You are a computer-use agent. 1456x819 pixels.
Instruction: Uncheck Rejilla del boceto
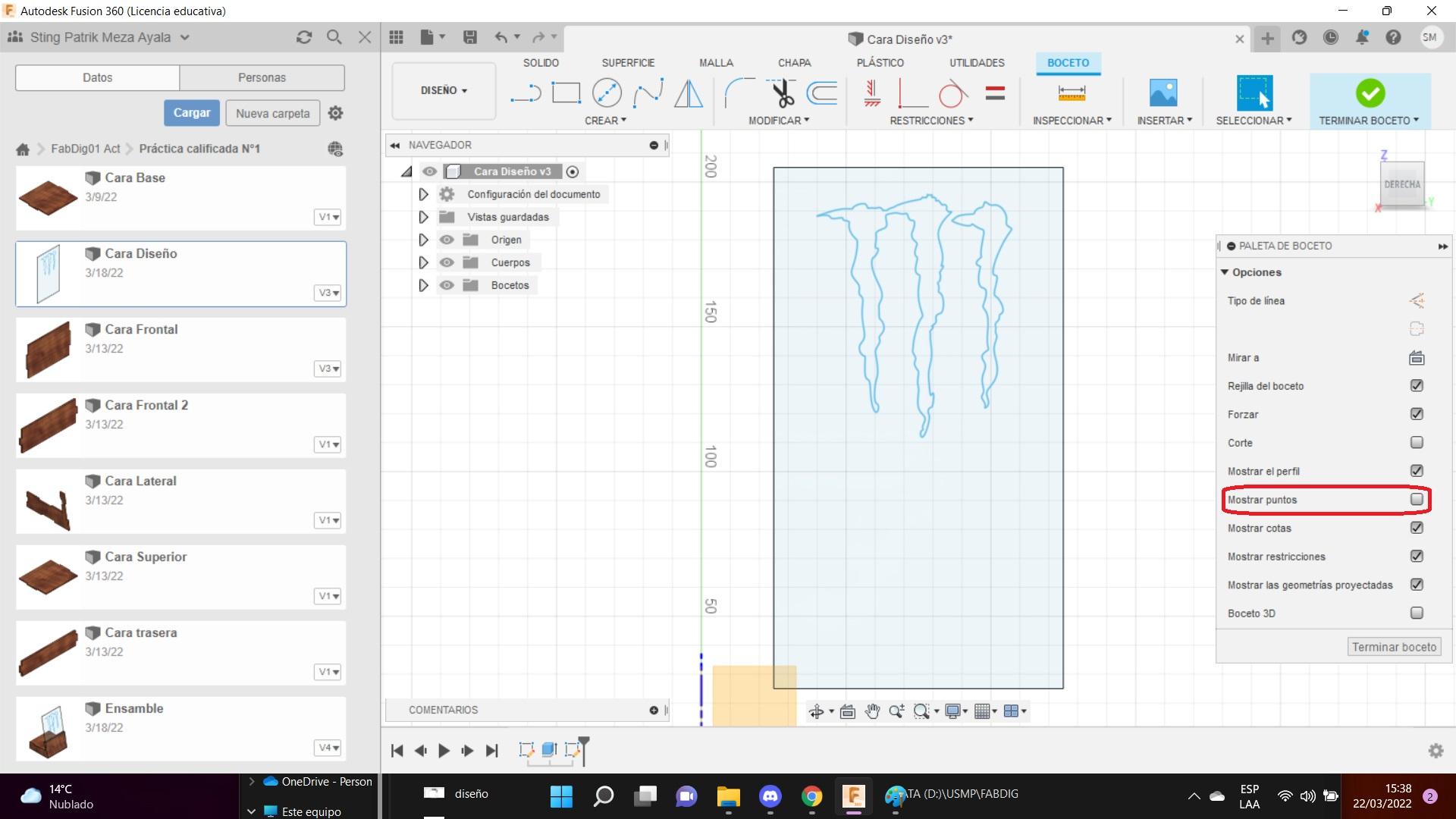pyautogui.click(x=1416, y=386)
